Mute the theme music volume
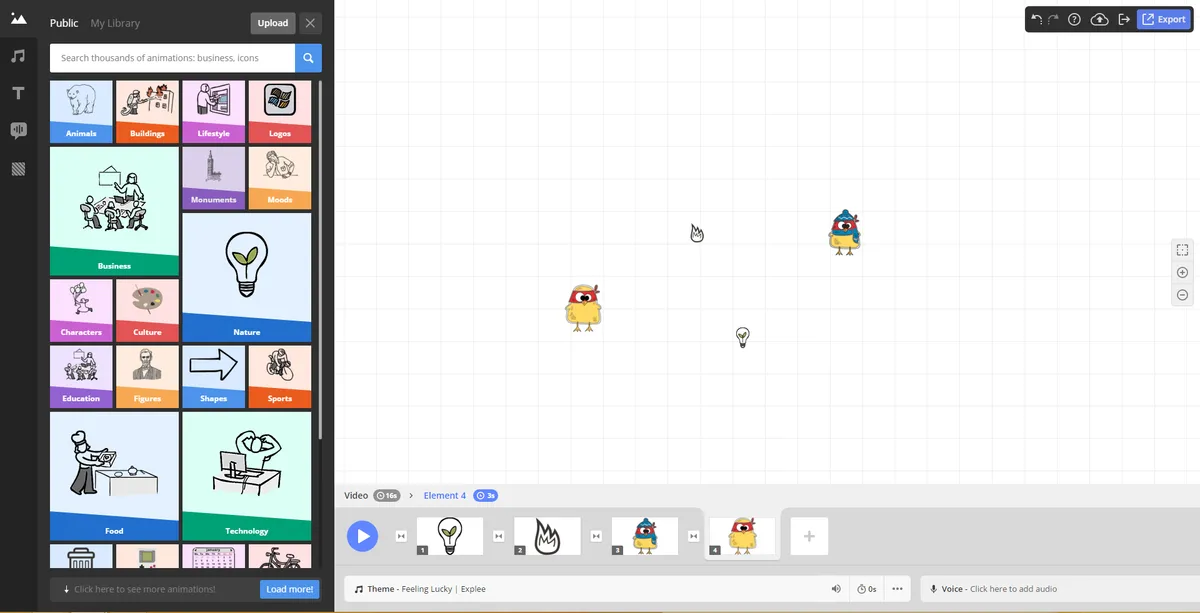The width and height of the screenshot is (1200, 613). (836, 589)
